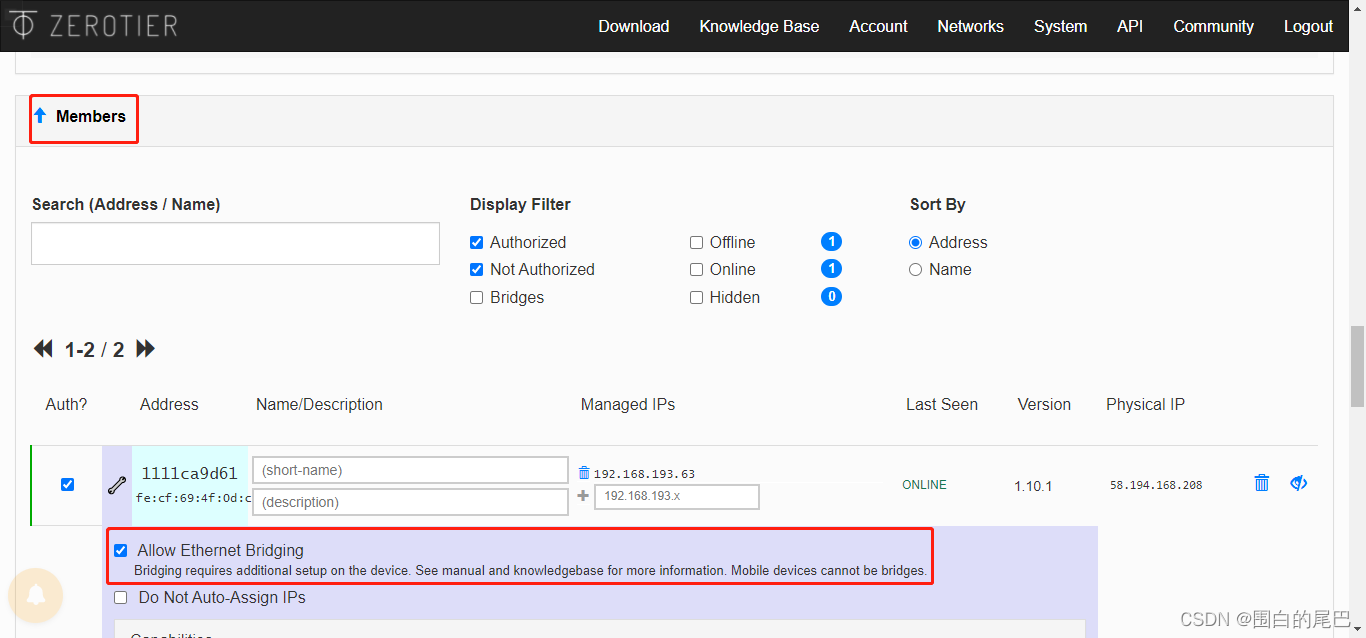Toggle Auth checkbox for member 1111ca9d61
The image size is (1366, 638).
click(x=67, y=484)
